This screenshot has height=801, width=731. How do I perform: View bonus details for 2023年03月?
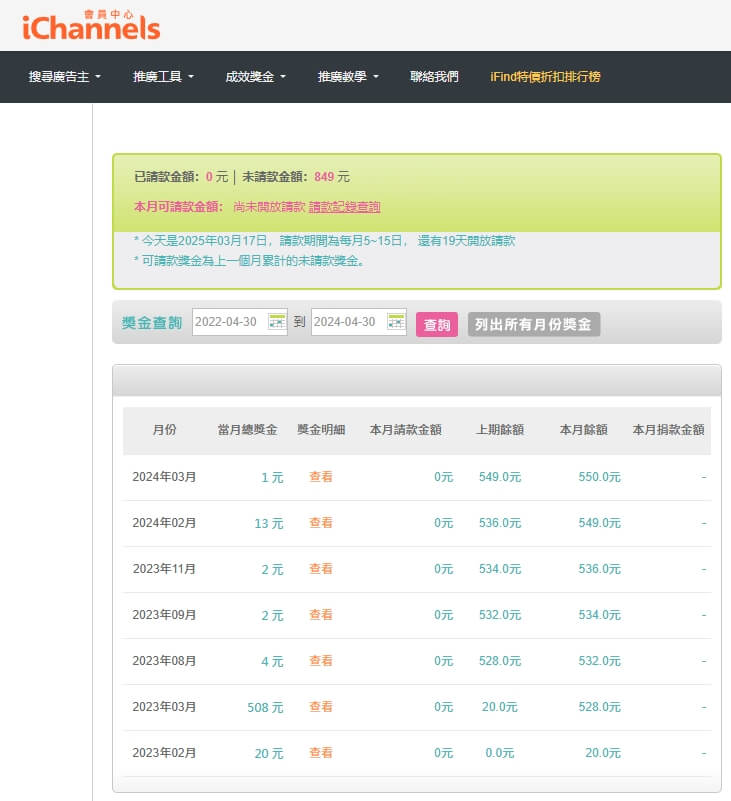coord(321,707)
